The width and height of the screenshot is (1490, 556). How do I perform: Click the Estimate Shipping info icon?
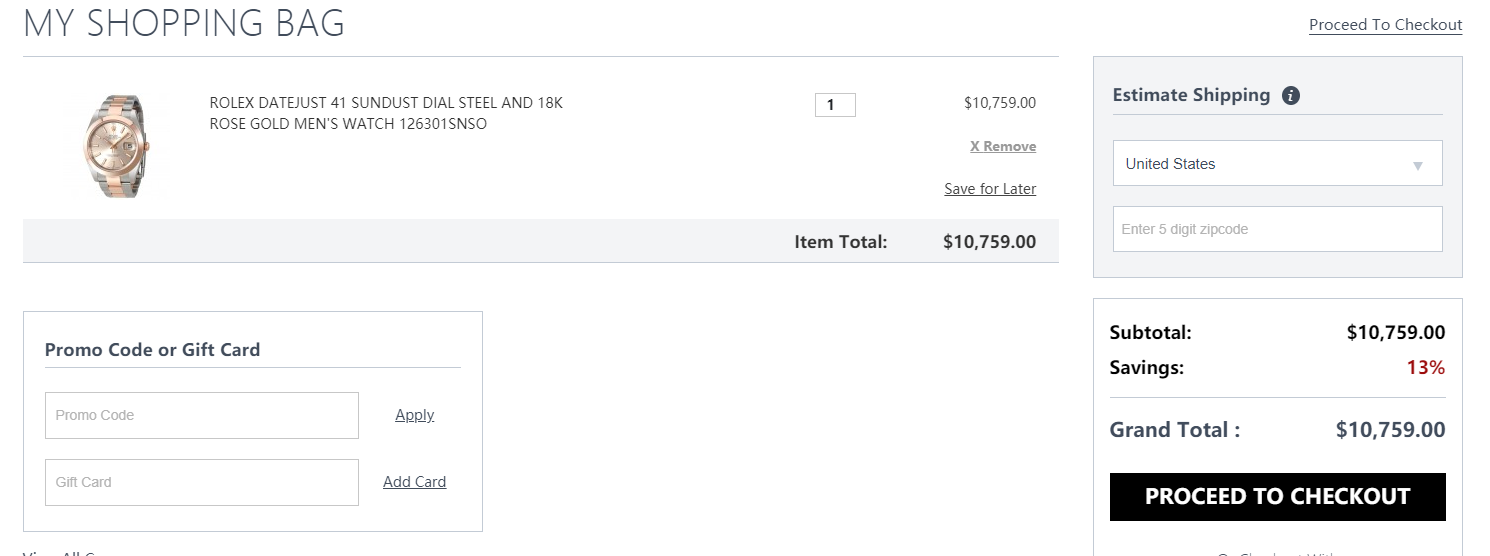pos(1291,96)
